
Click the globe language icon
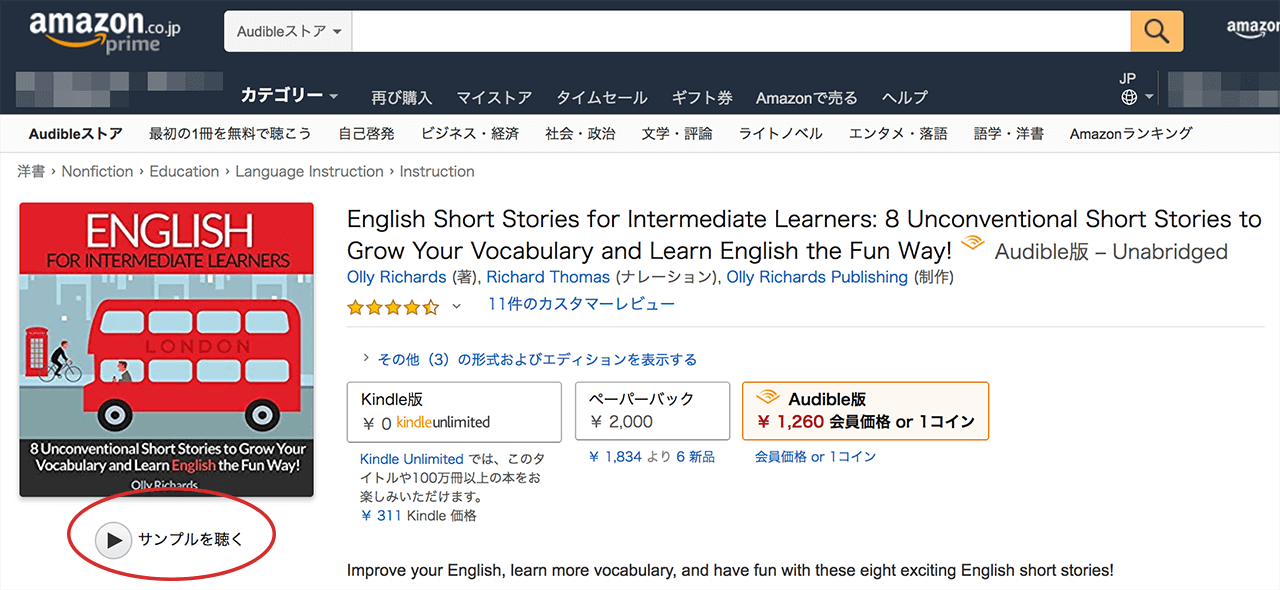(1129, 97)
